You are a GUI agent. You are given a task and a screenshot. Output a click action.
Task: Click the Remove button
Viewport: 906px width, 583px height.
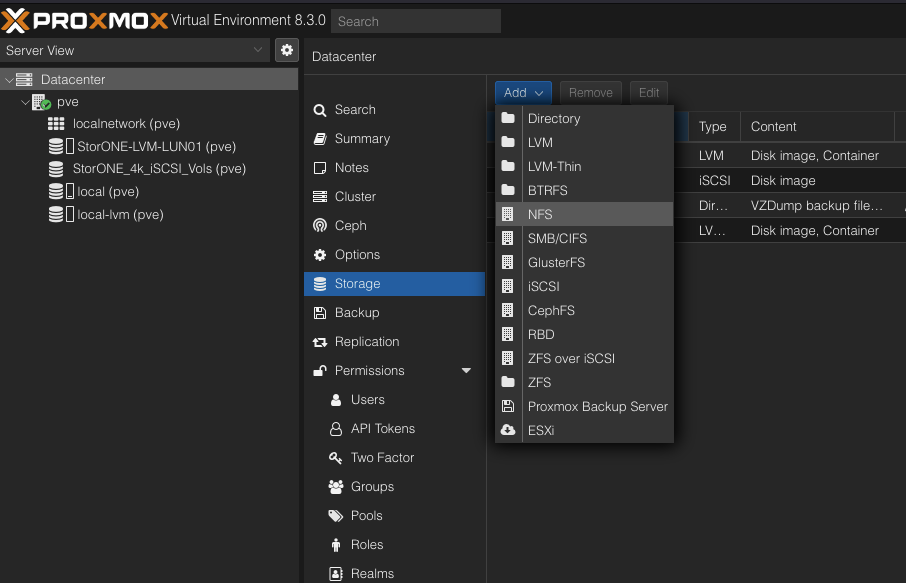[591, 92]
